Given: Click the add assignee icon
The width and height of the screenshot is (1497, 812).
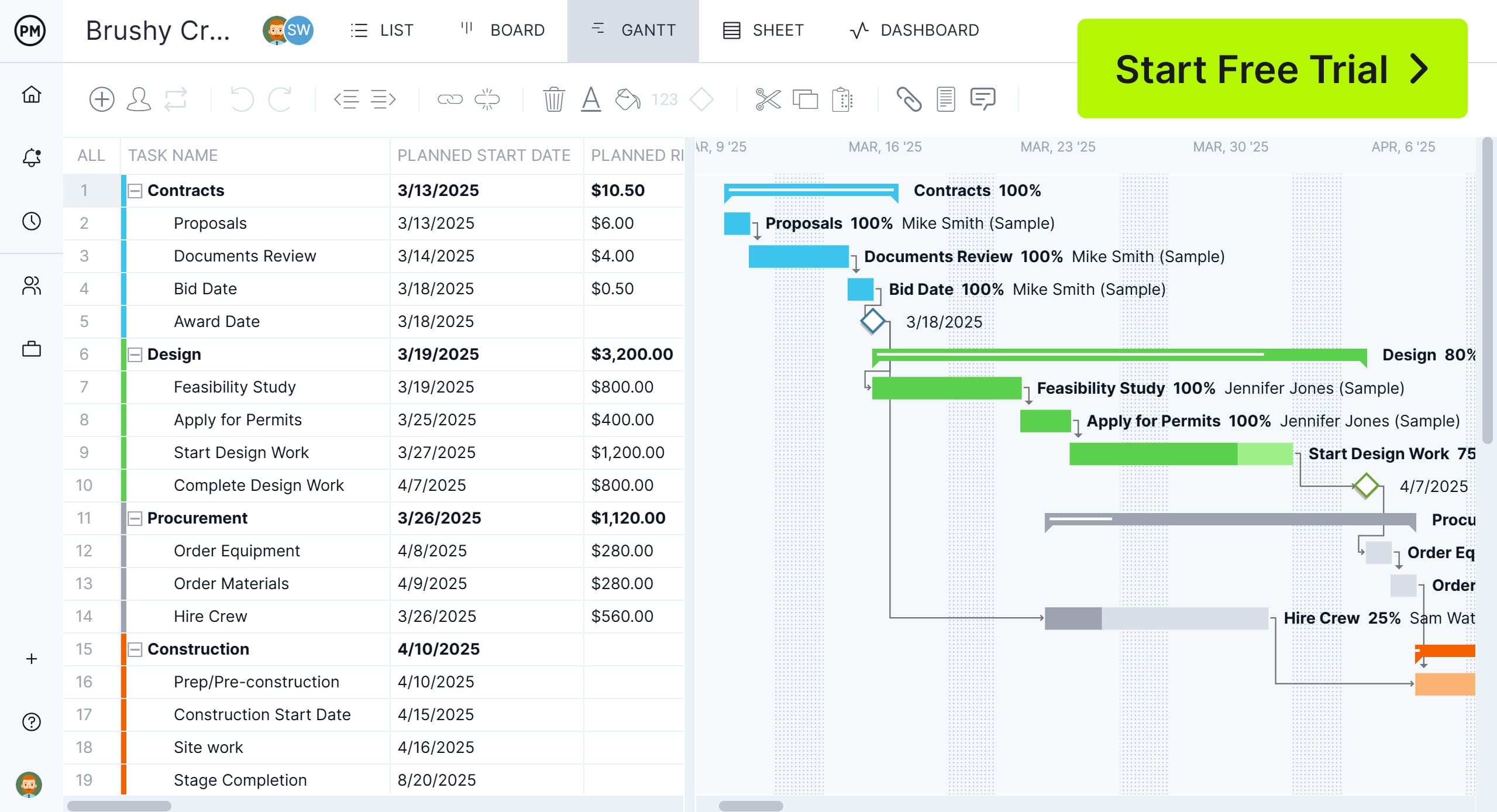Looking at the screenshot, I should click(x=139, y=98).
